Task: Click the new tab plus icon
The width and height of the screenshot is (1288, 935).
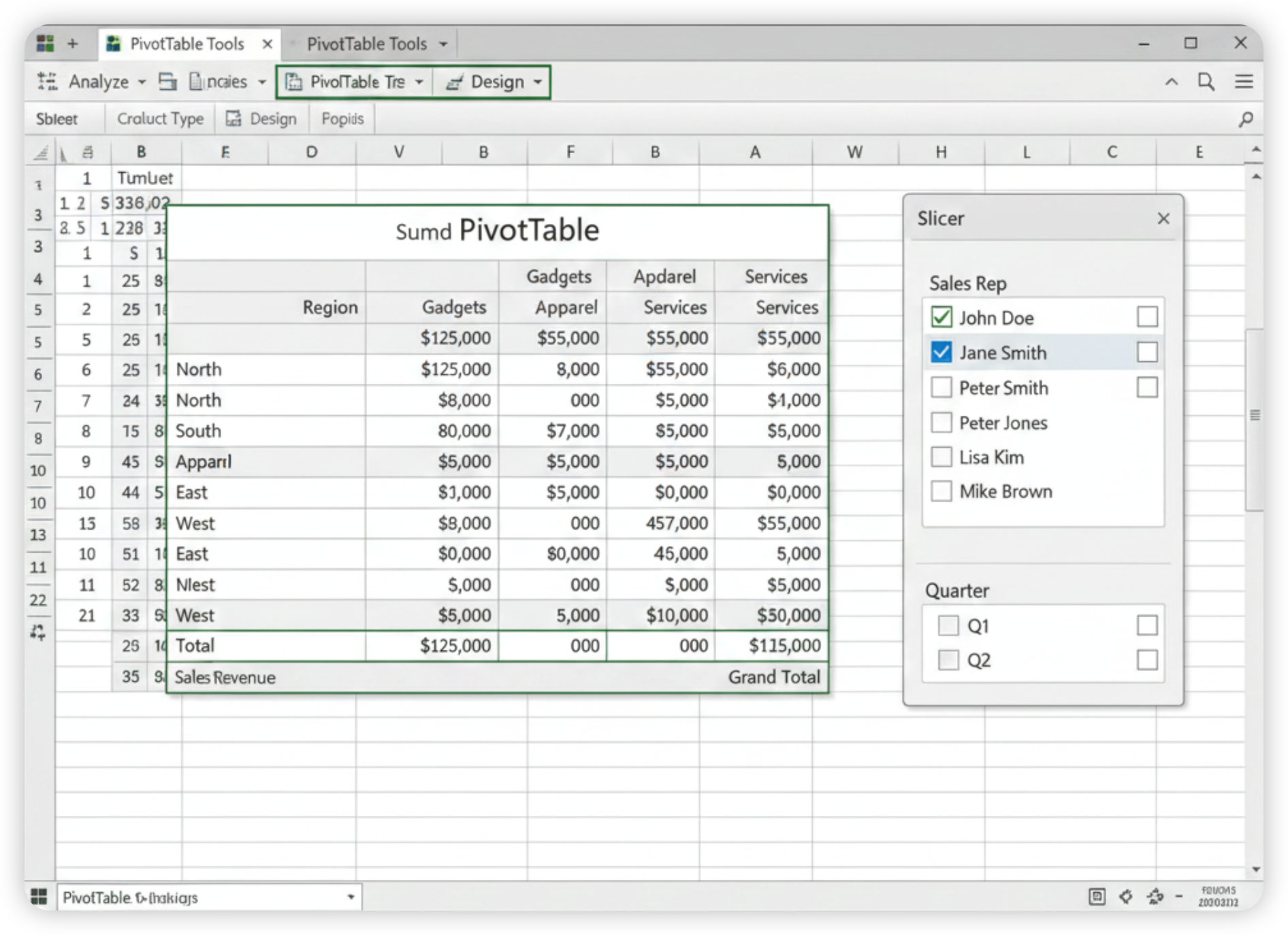Action: click(73, 44)
